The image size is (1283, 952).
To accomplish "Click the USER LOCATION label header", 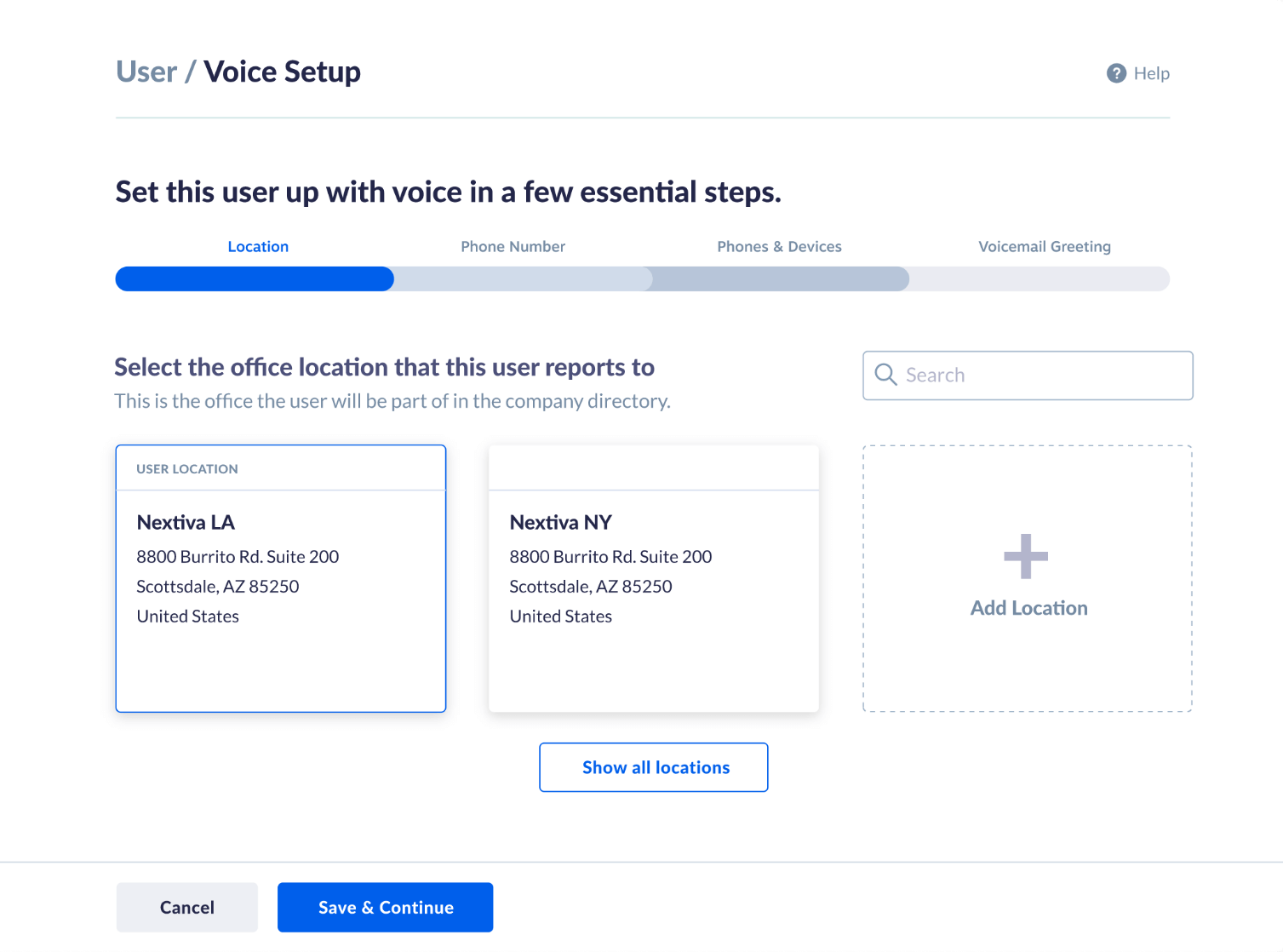I will click(186, 468).
